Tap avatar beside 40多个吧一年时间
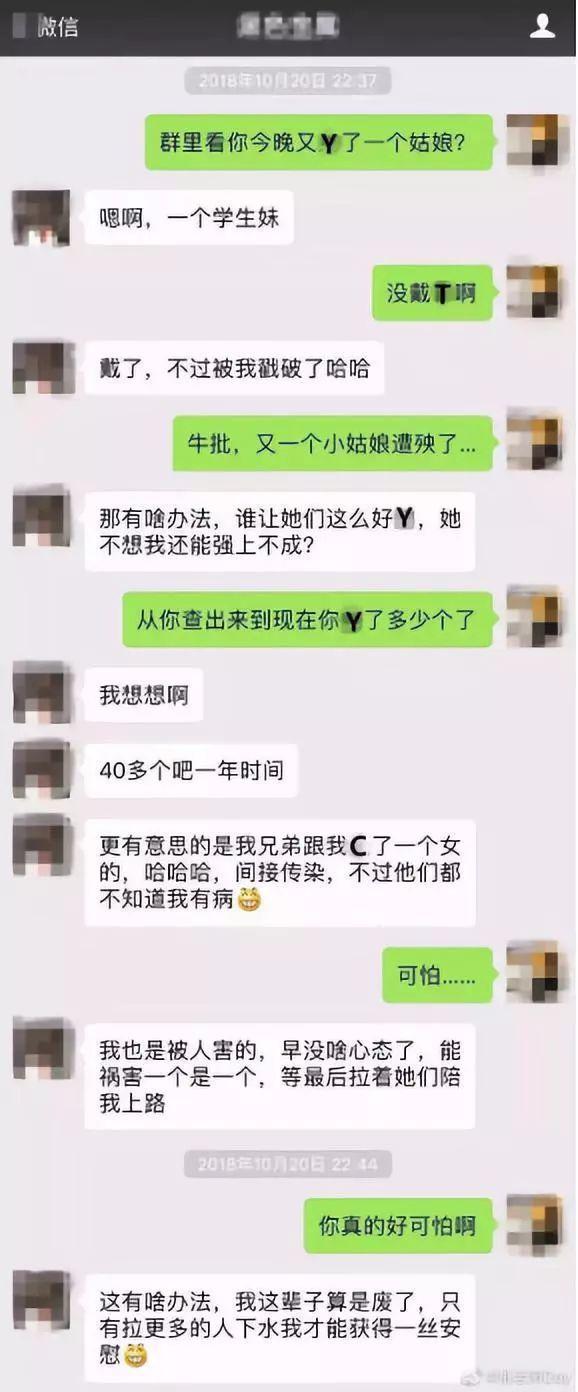The height and width of the screenshot is (1392, 578). pos(41,770)
